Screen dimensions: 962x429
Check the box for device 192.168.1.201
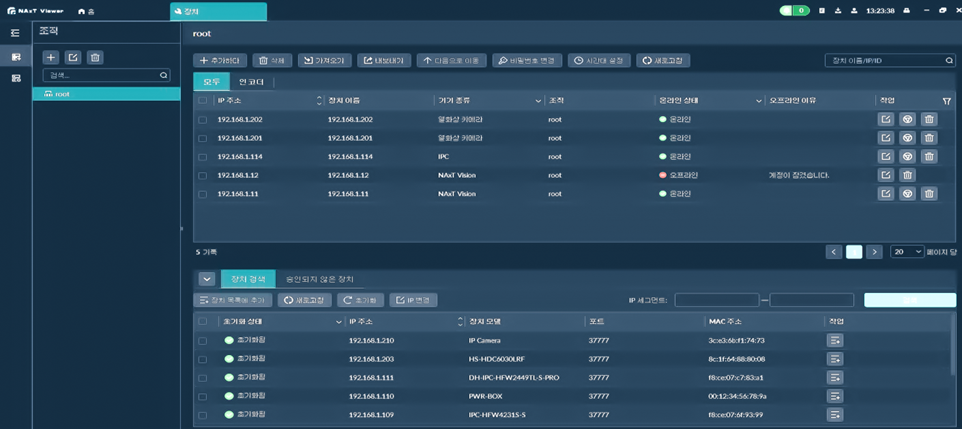click(x=203, y=138)
